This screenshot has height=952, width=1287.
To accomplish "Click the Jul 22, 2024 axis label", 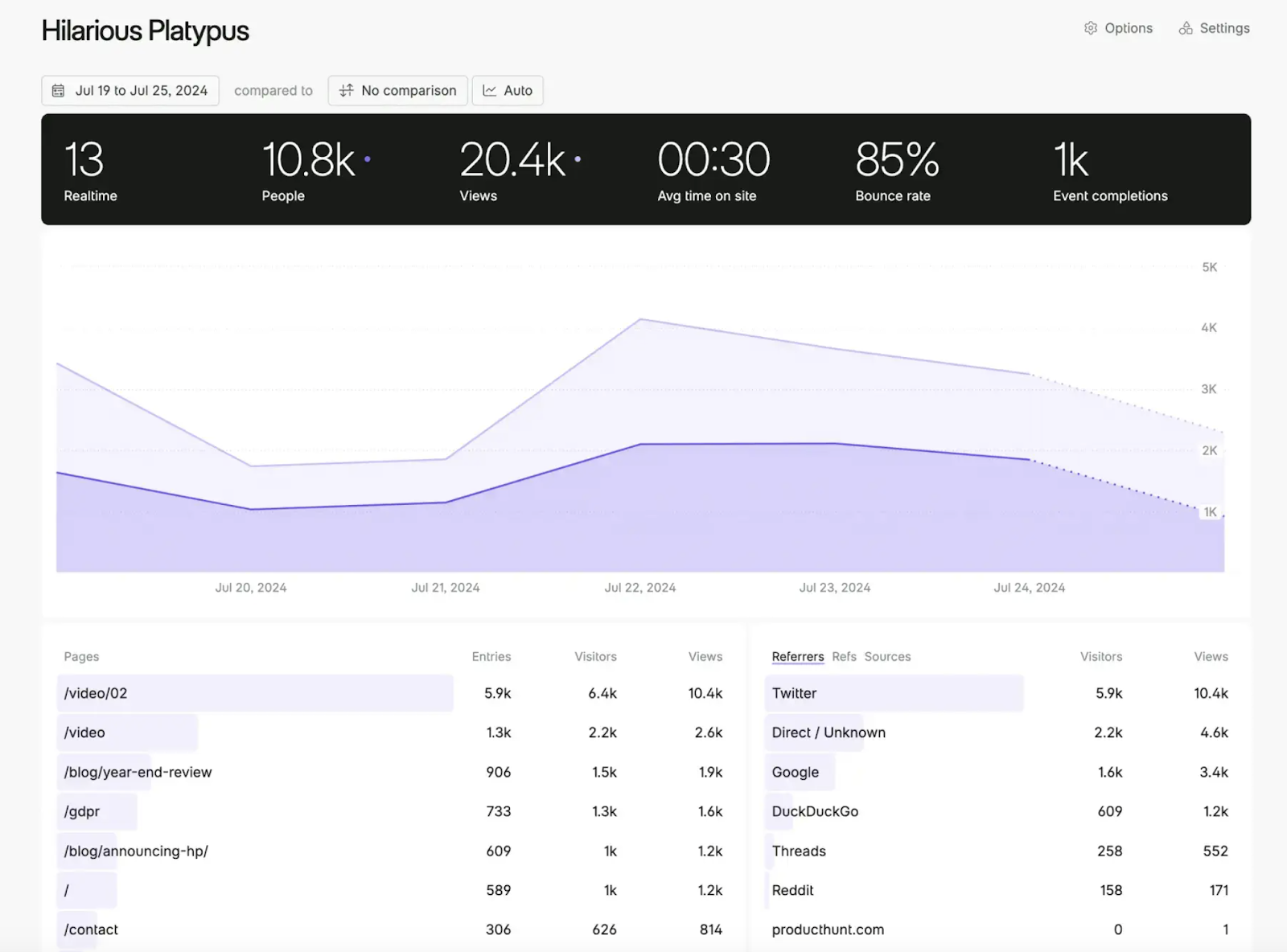I will click(x=639, y=587).
